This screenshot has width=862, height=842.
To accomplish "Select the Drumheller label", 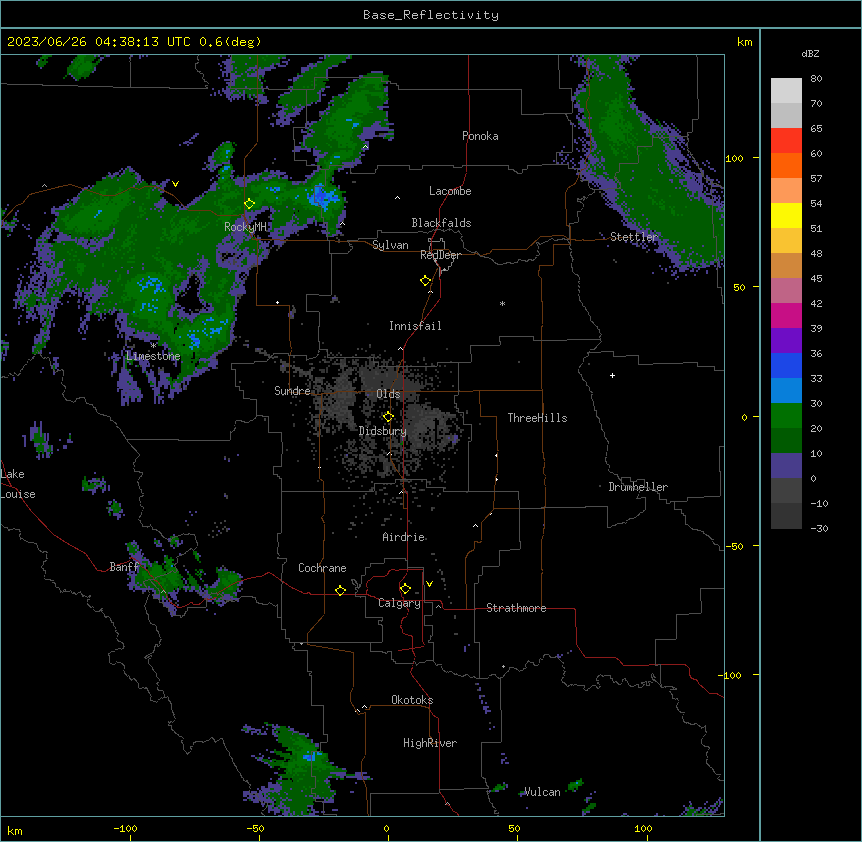I will [x=638, y=487].
